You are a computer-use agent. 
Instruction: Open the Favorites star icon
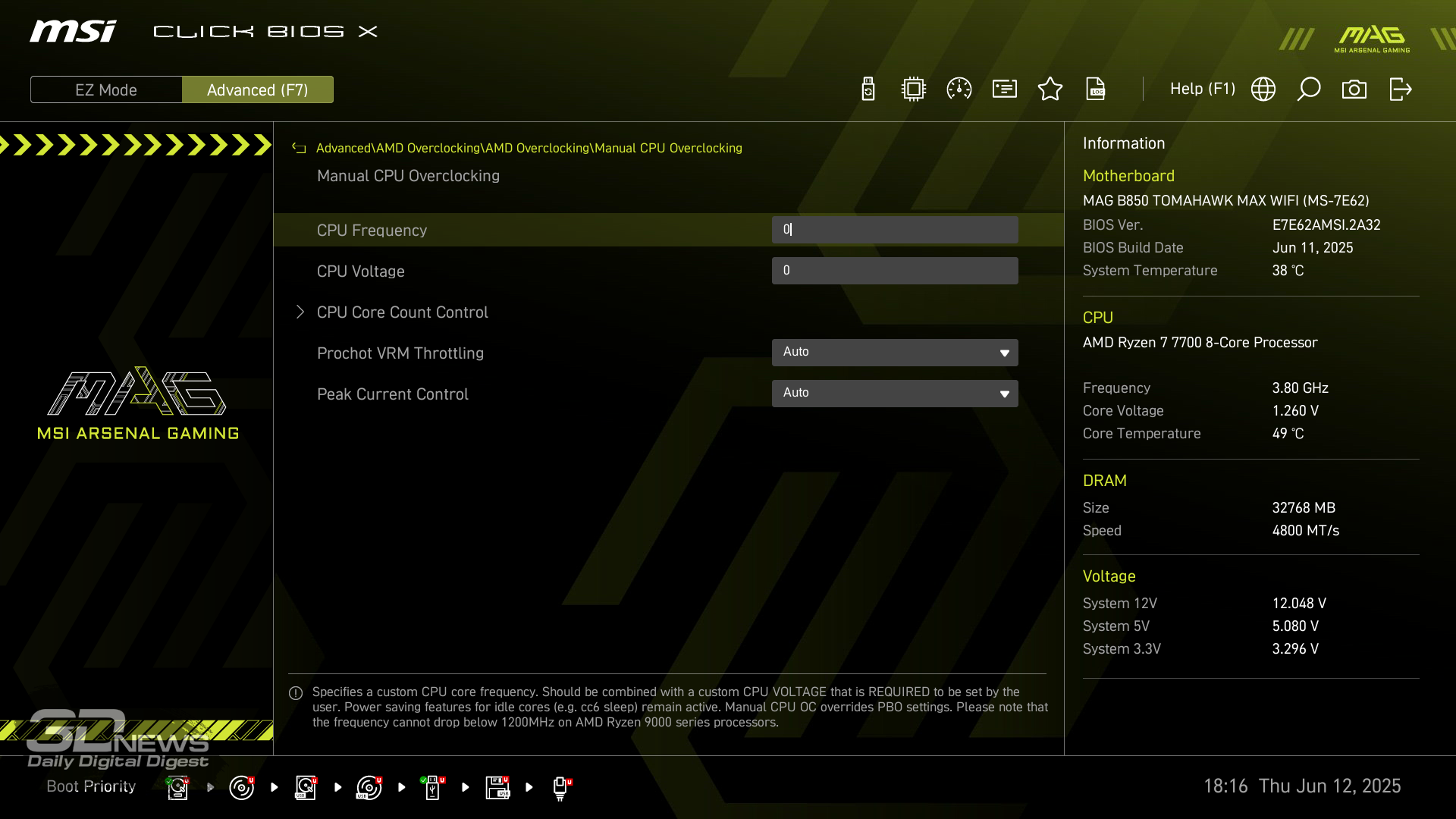(1050, 89)
